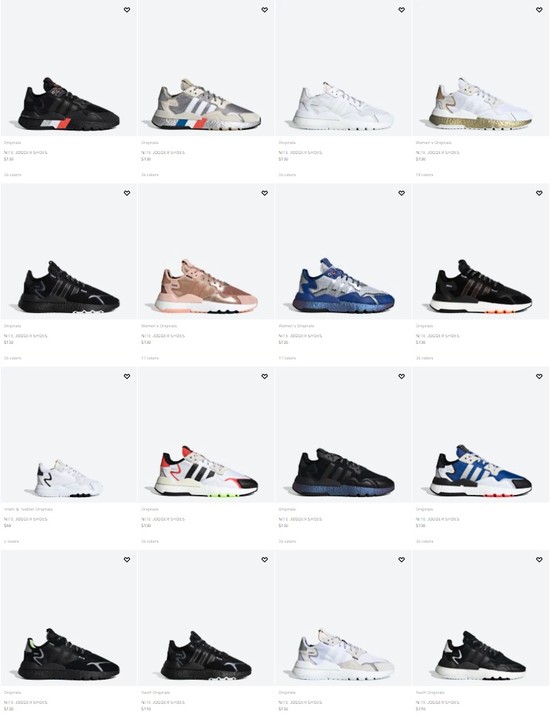The width and height of the screenshot is (550, 716).
Task: Heart the white shoe with red heel and green studs
Action: [264, 376]
